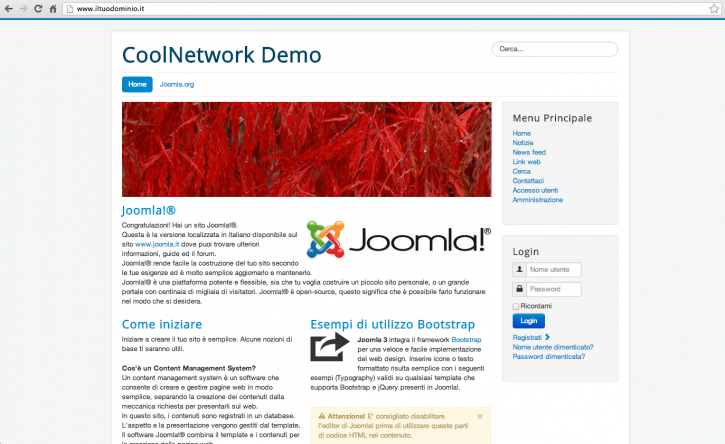Open the Come iniziare heading
The width and height of the screenshot is (725, 444).
coord(162,324)
